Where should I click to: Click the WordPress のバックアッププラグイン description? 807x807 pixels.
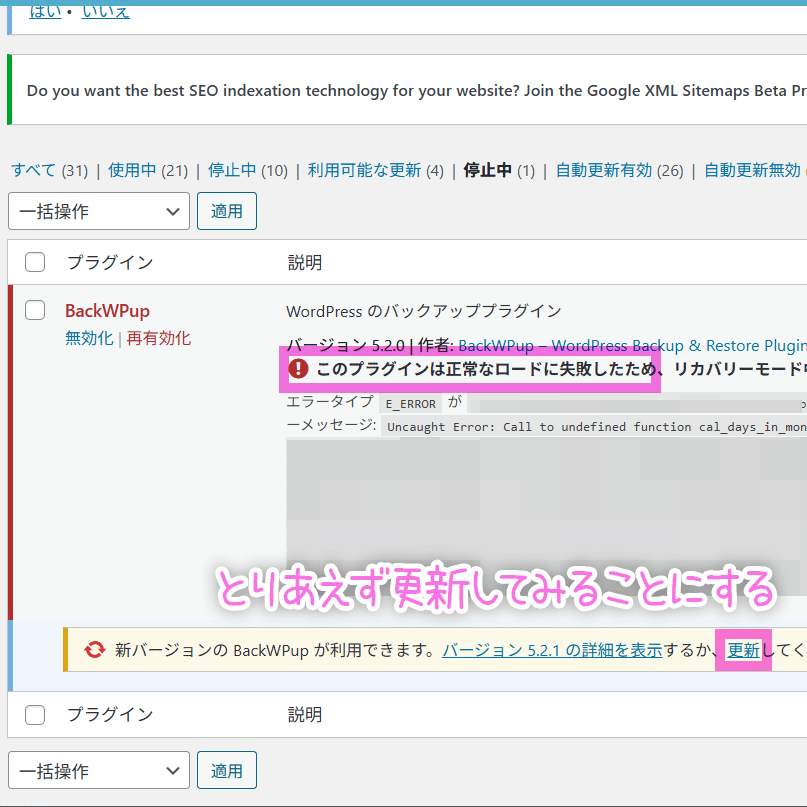[x=424, y=311]
